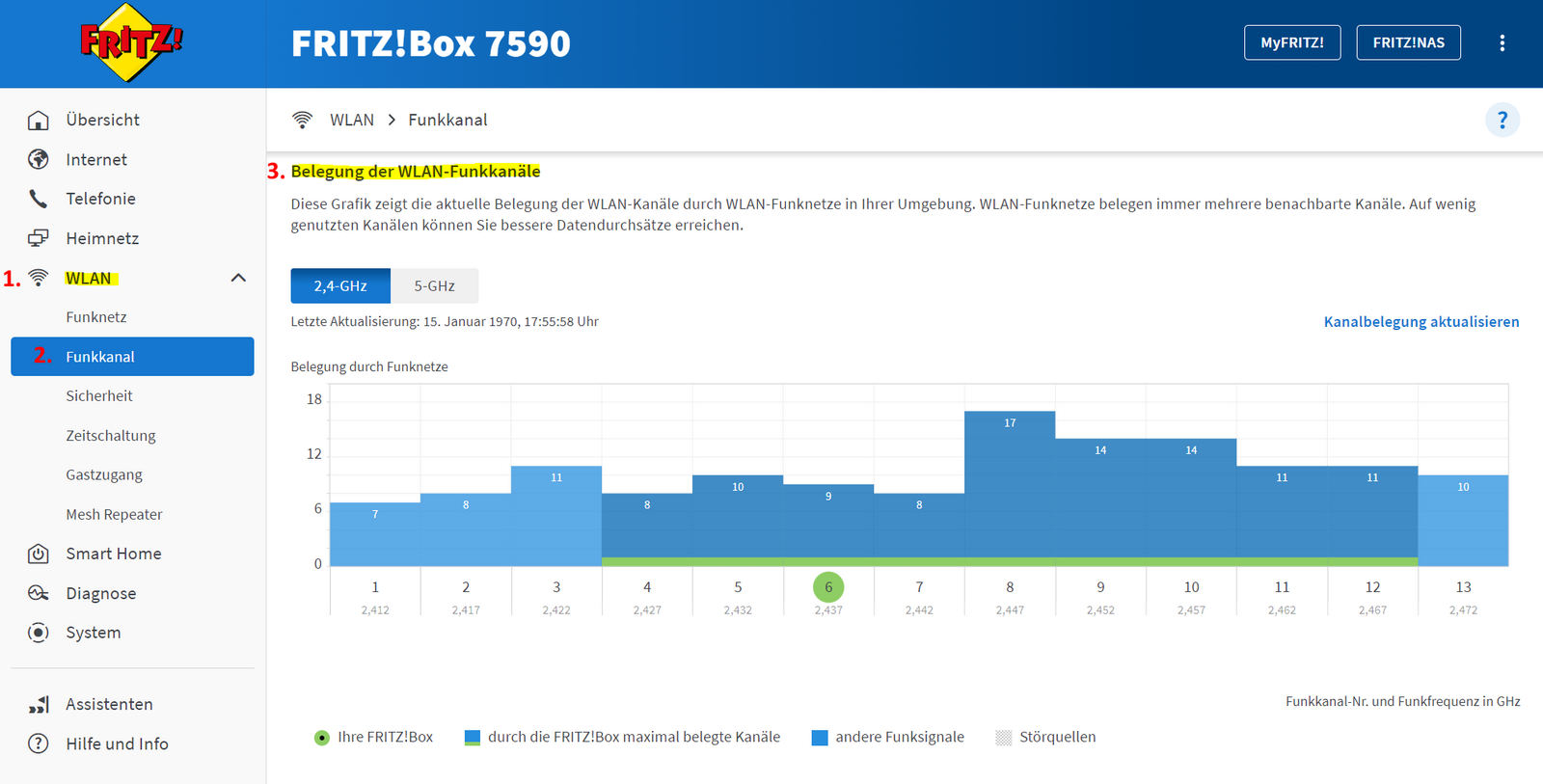Image resolution: width=1543 pixels, height=784 pixels.
Task: Click channel 13 axis label
Action: pyautogui.click(x=1463, y=586)
